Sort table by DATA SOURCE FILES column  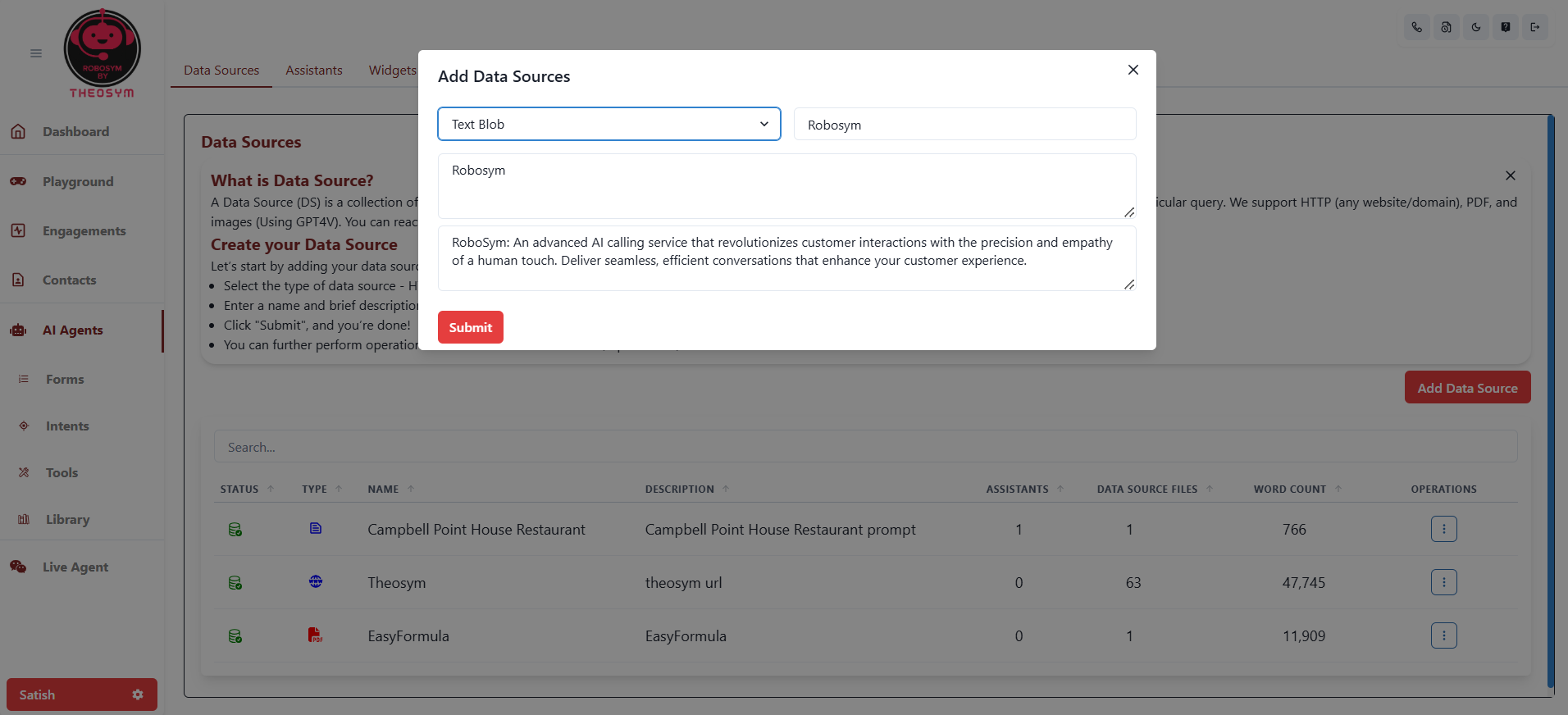(x=1155, y=489)
